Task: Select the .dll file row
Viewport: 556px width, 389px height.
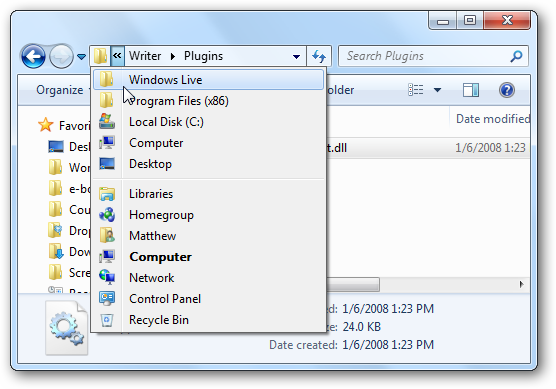Action: [428, 148]
